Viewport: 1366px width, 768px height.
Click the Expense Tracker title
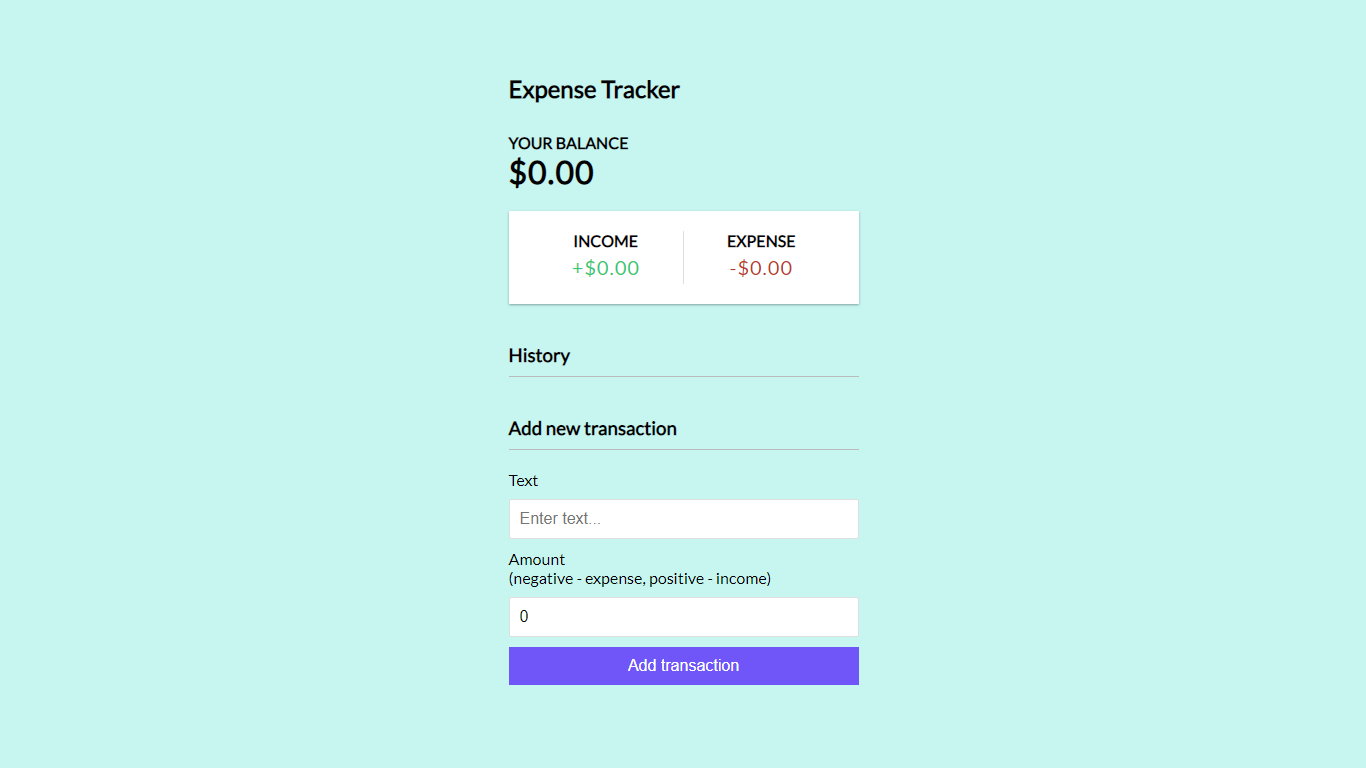594,90
